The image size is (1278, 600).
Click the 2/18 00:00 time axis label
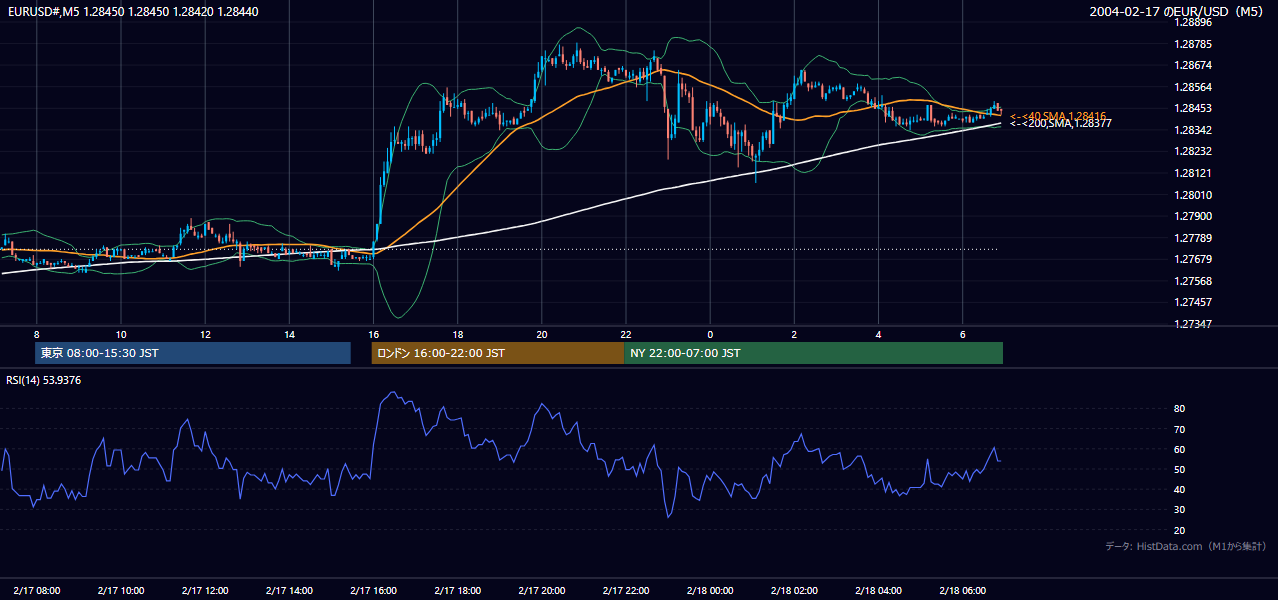(710, 590)
